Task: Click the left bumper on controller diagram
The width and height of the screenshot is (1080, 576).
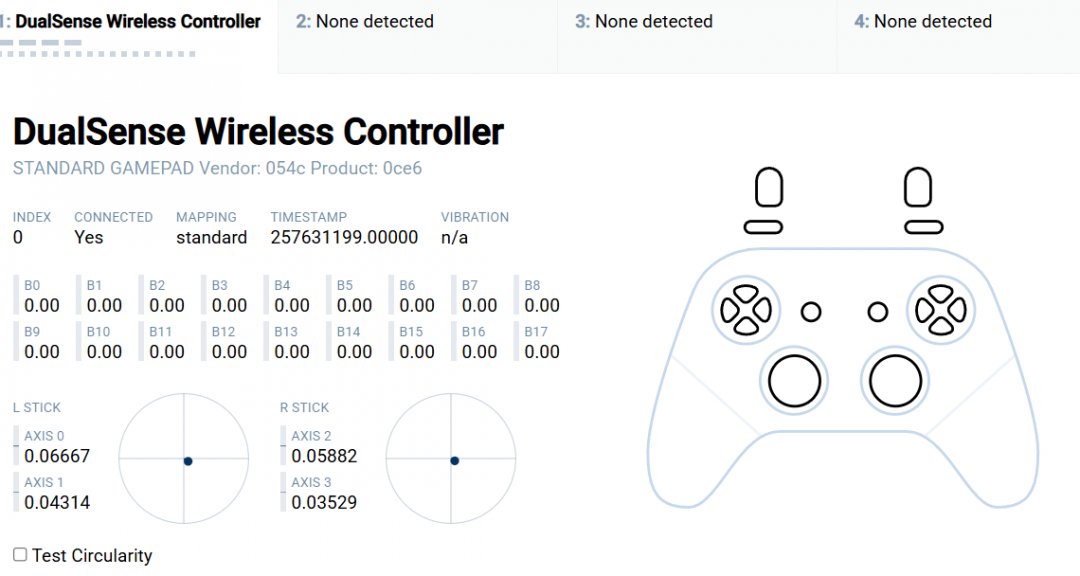Action: tap(764, 227)
